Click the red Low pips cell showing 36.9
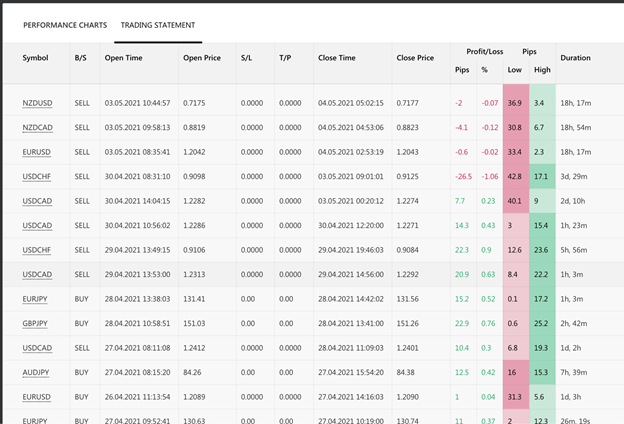This screenshot has width=624, height=424. (x=515, y=103)
